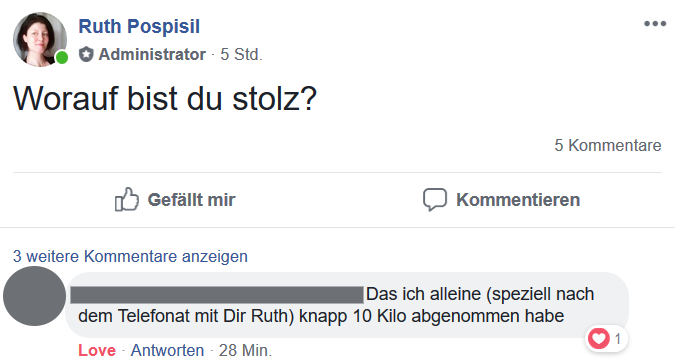675x364 pixels.
Task: Click the redacted commenter name
Action: coord(217,295)
